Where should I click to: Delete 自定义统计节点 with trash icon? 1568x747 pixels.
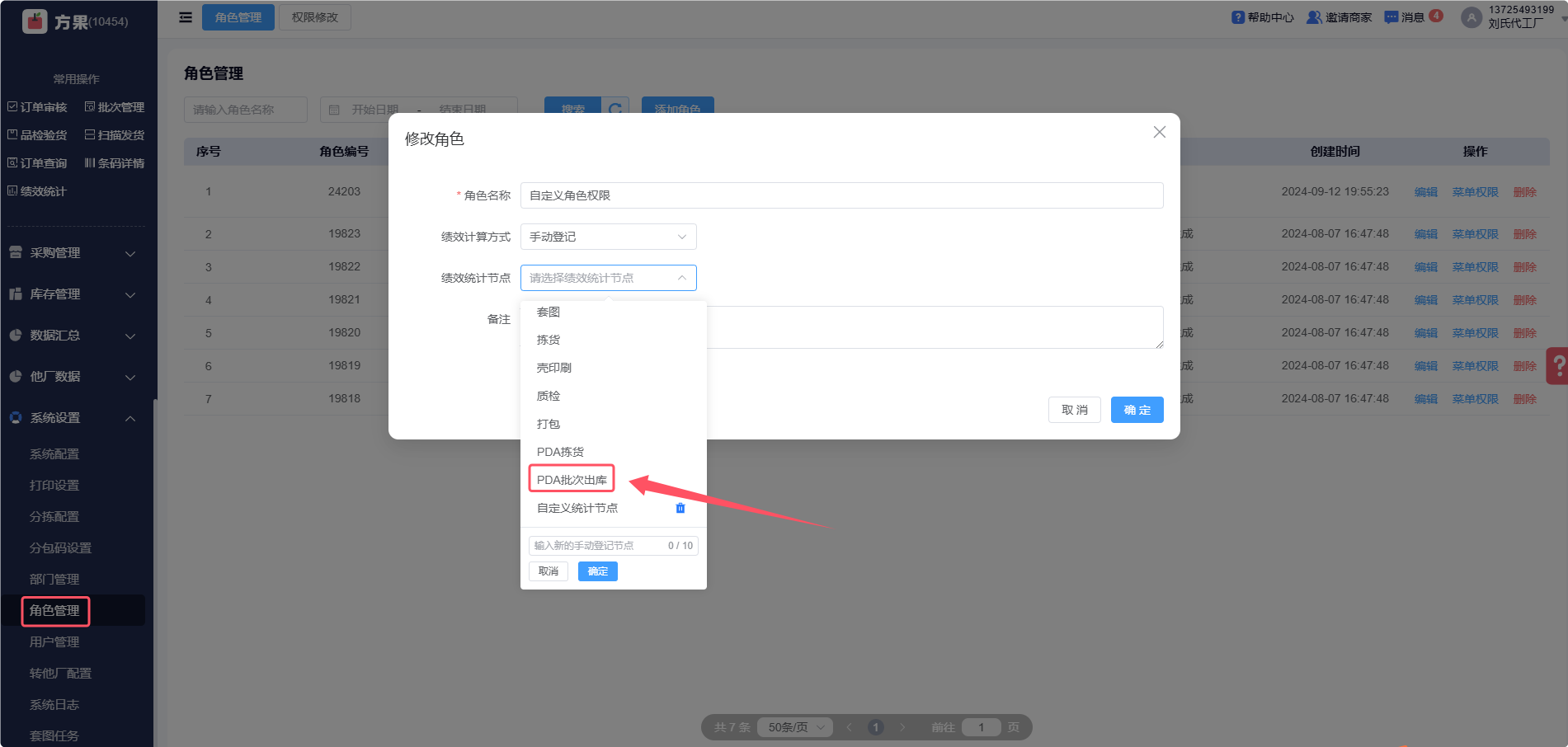pos(680,508)
